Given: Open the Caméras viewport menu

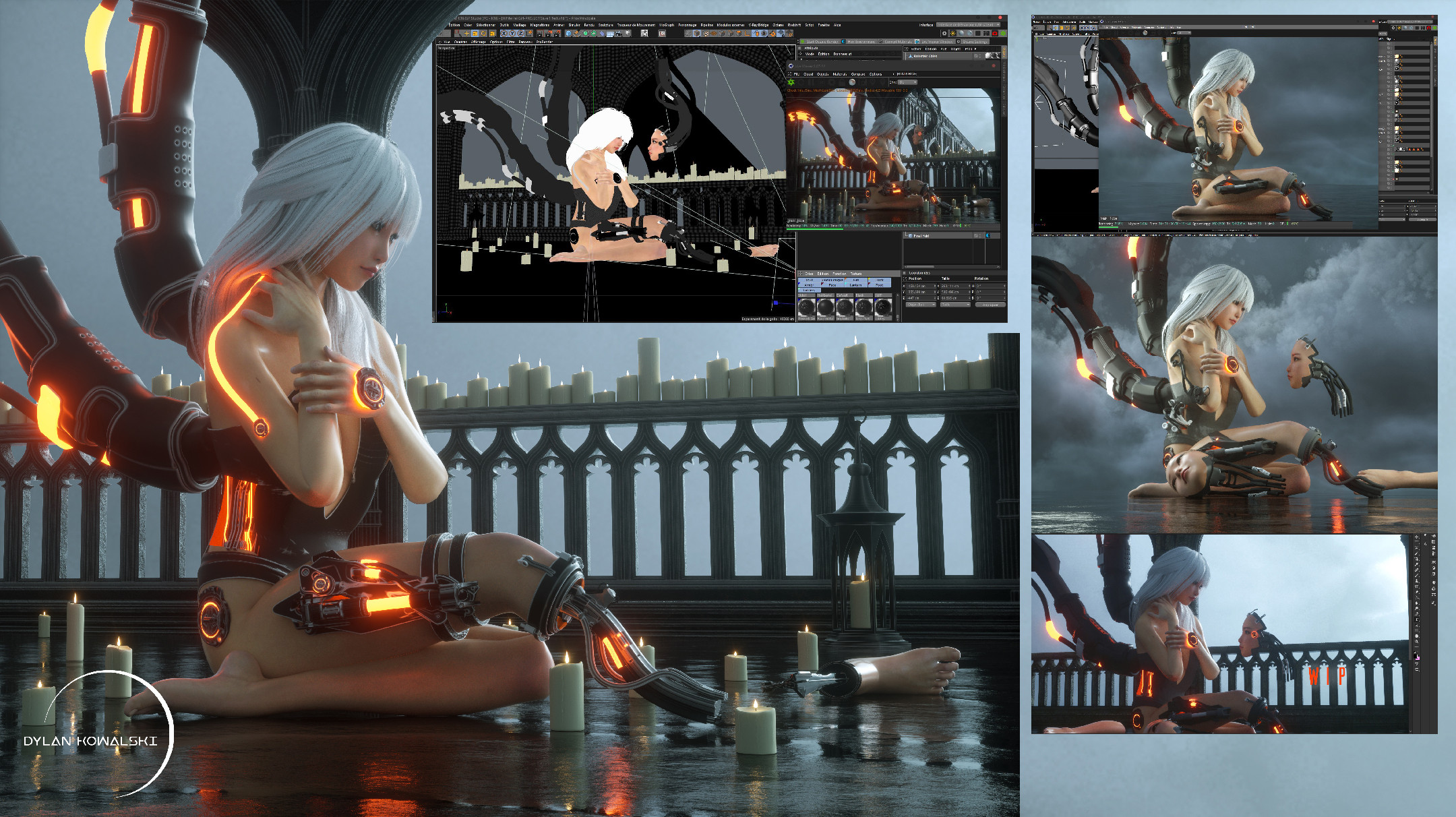Looking at the screenshot, I should tap(460, 42).
